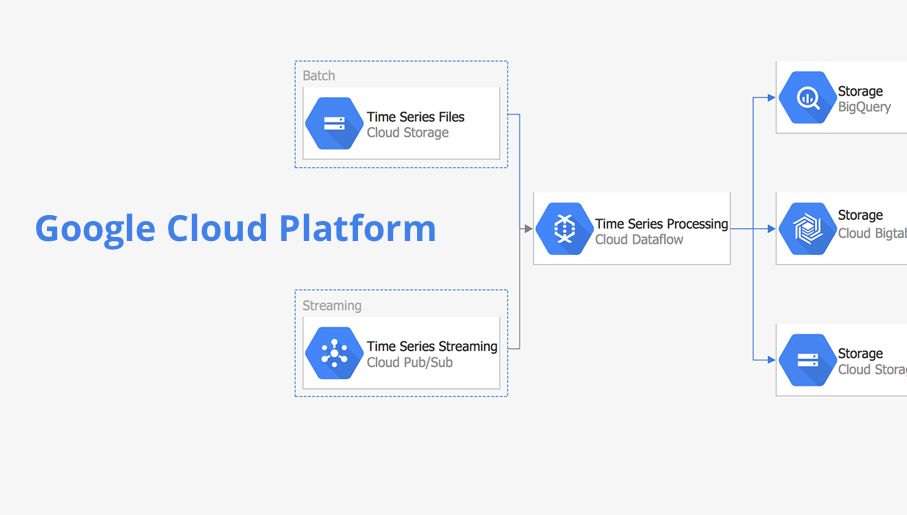Select the Cloud Dataflow hexagon icon
Viewport: 907px width, 515px height.
tap(565, 229)
